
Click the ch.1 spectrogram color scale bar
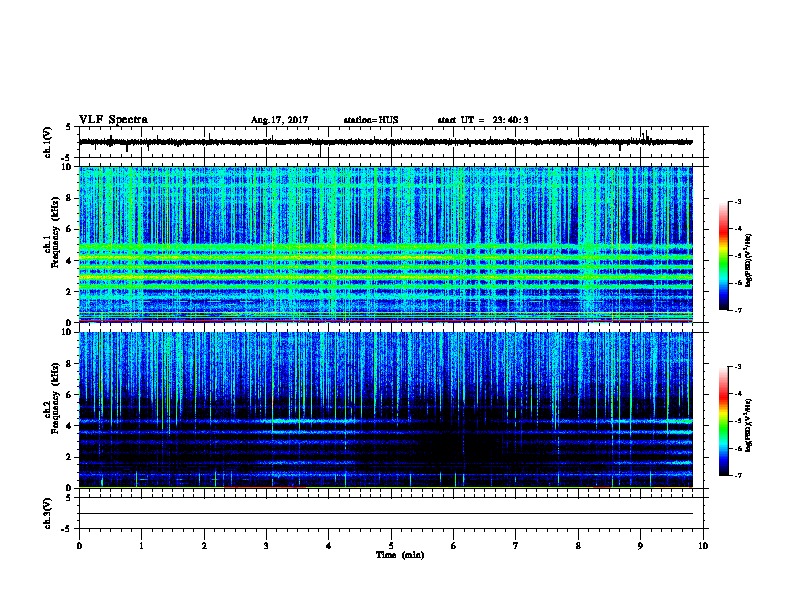tap(723, 256)
